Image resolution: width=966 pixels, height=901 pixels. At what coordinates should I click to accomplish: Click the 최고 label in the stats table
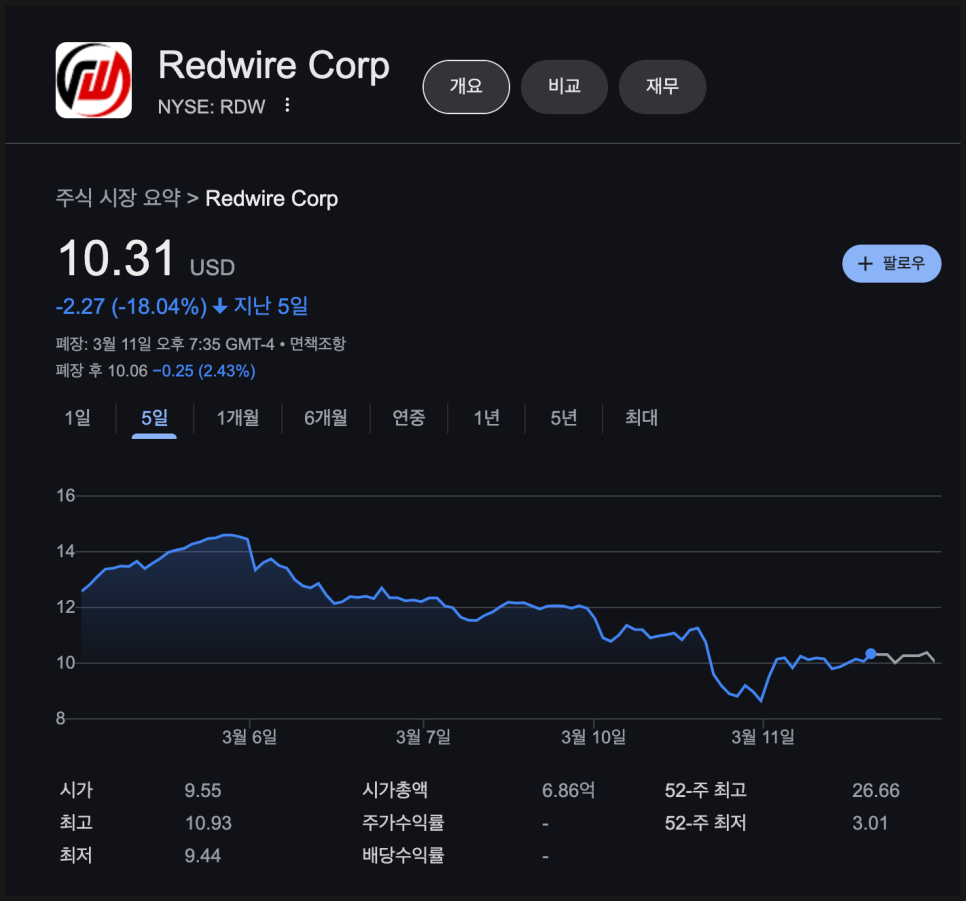tap(76, 823)
